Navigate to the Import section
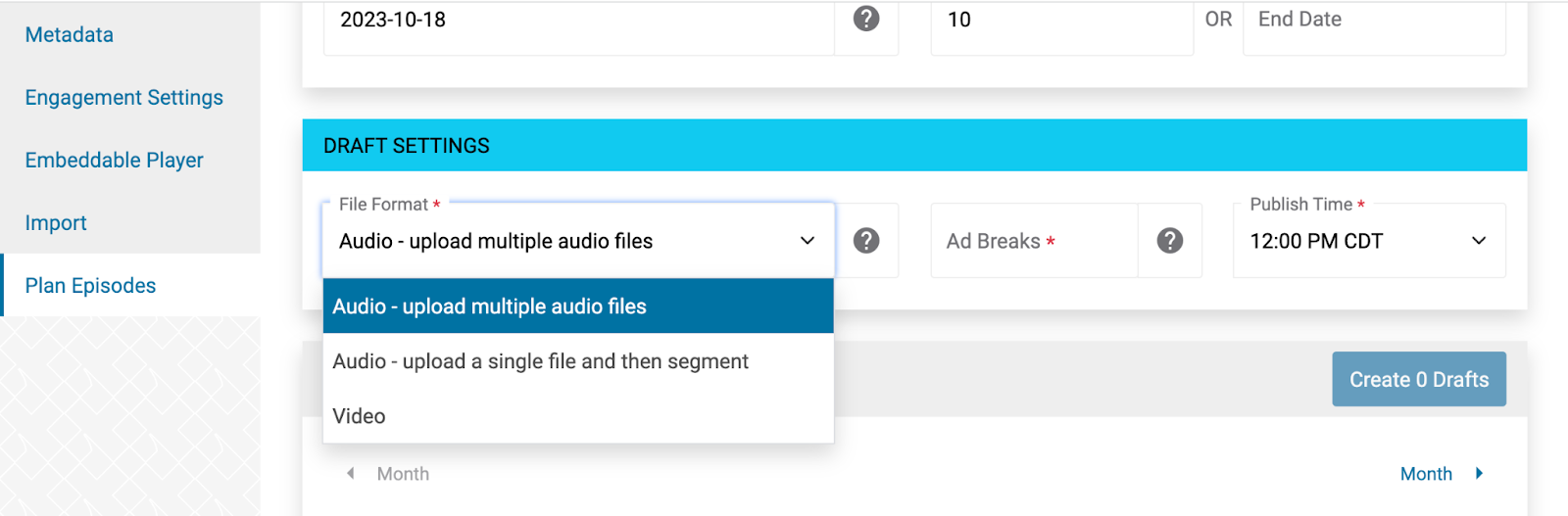The image size is (1568, 516). pyautogui.click(x=56, y=222)
